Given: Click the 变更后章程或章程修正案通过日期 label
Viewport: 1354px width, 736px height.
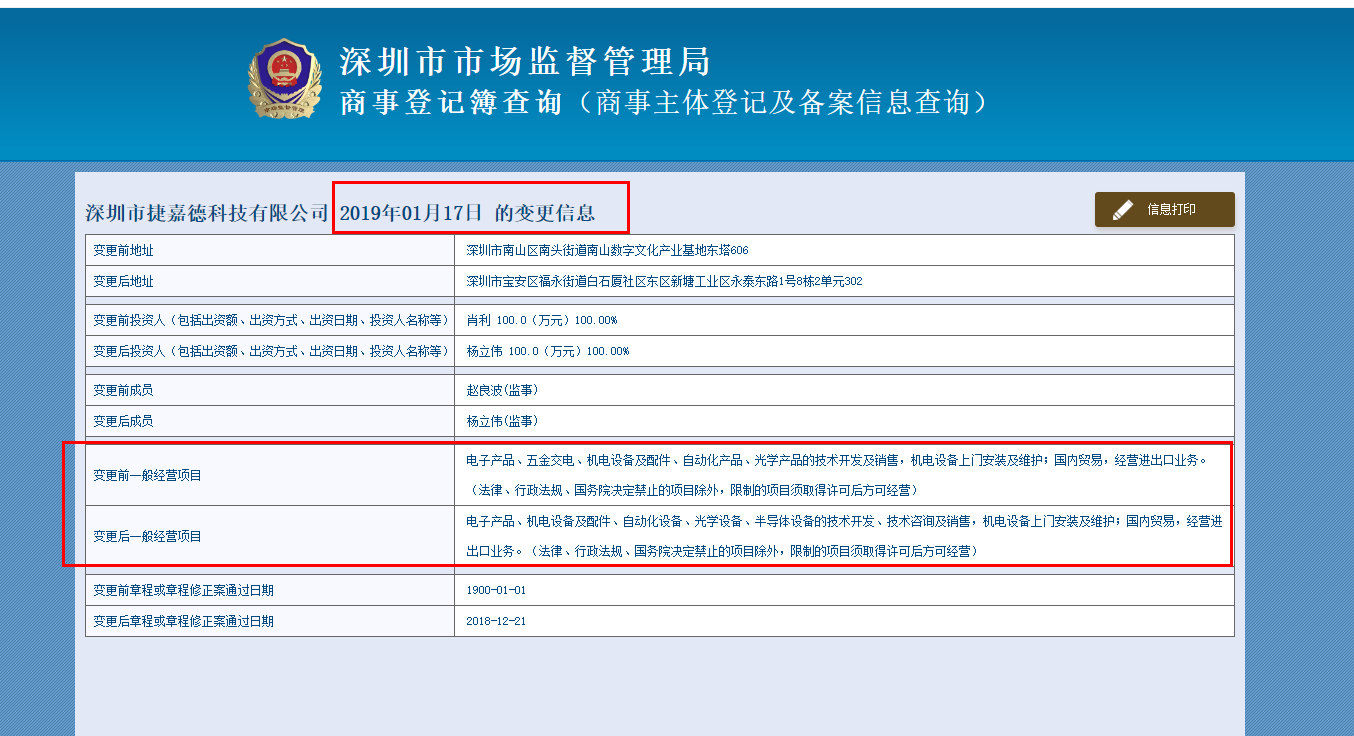Looking at the screenshot, I should (183, 622).
